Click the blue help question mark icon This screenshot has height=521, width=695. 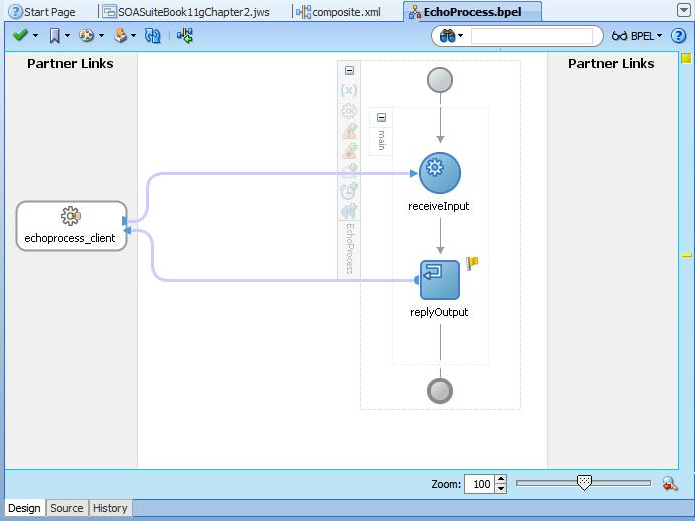(678, 36)
